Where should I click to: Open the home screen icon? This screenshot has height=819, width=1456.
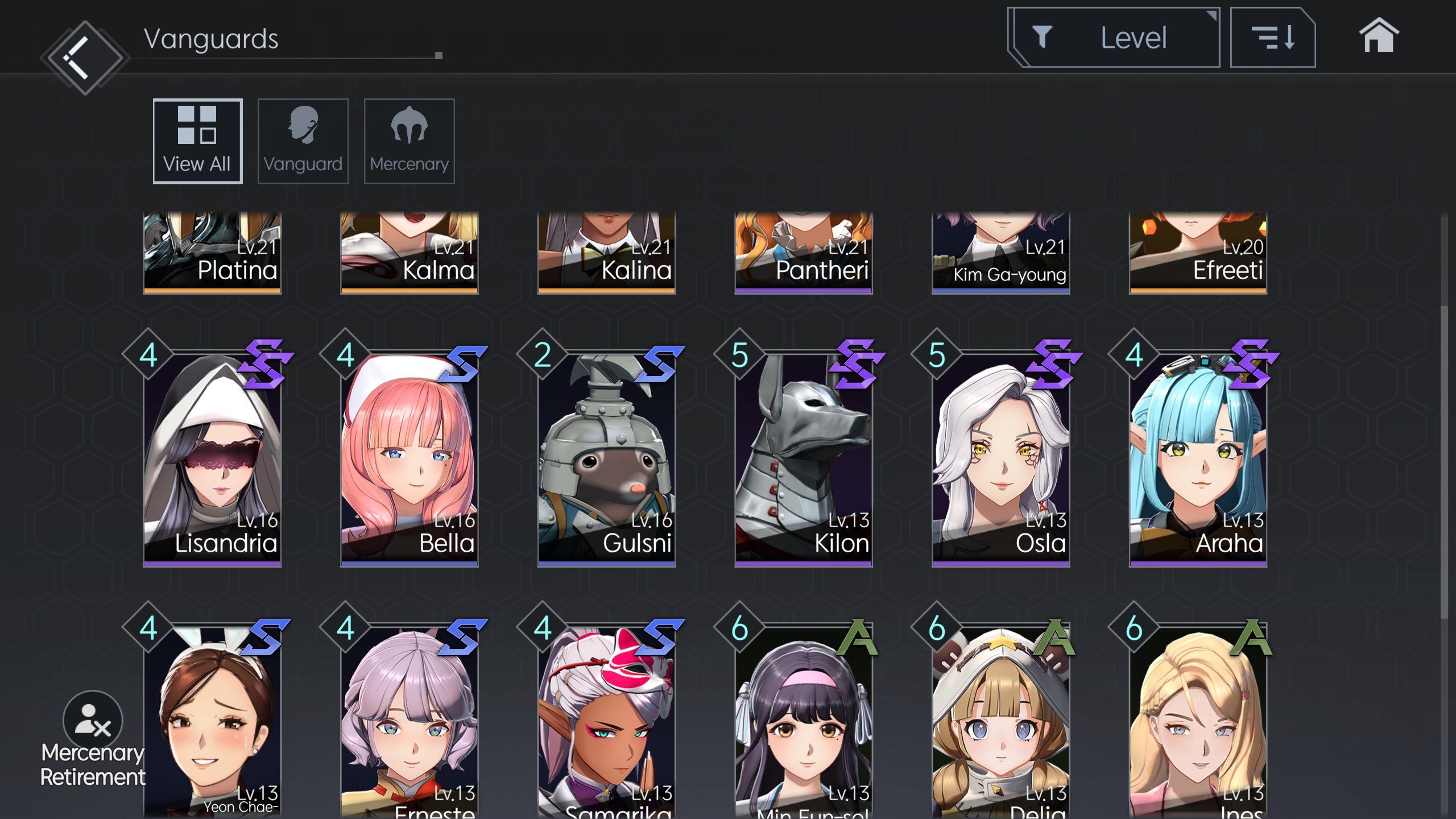click(x=1379, y=36)
